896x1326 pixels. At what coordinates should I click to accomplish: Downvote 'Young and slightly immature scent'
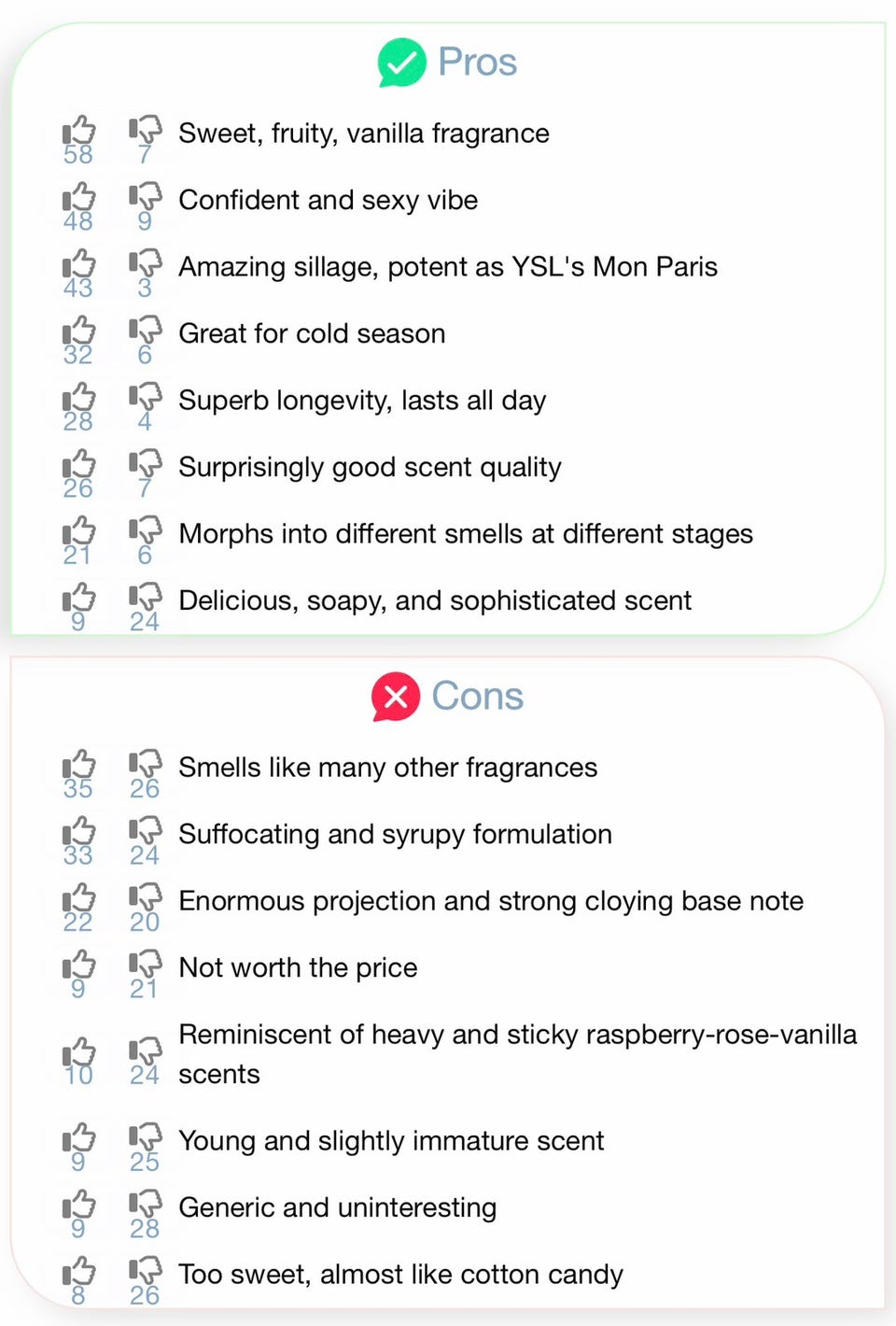pos(145,1139)
